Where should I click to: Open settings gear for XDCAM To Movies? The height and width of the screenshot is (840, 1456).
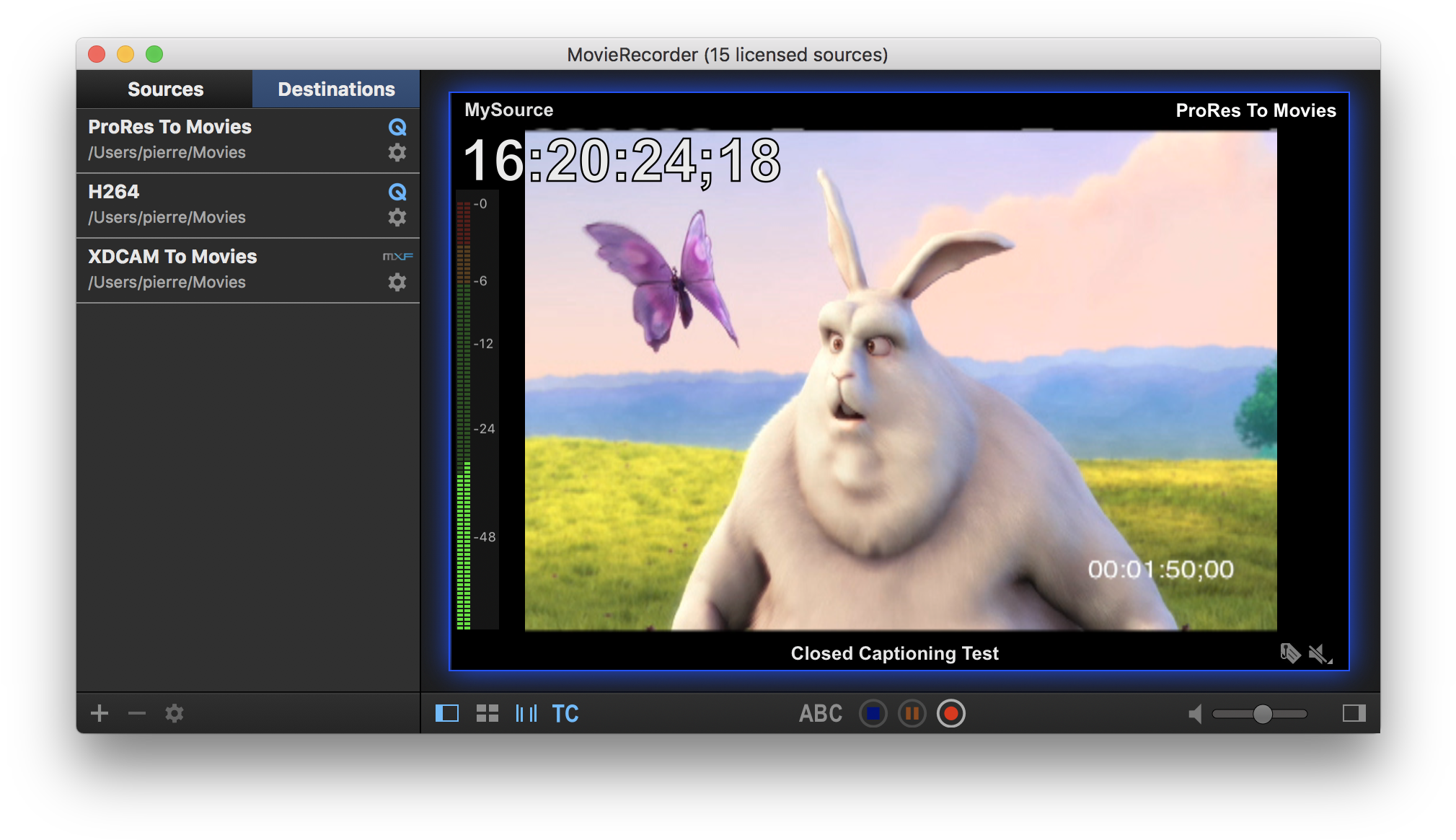tap(397, 282)
